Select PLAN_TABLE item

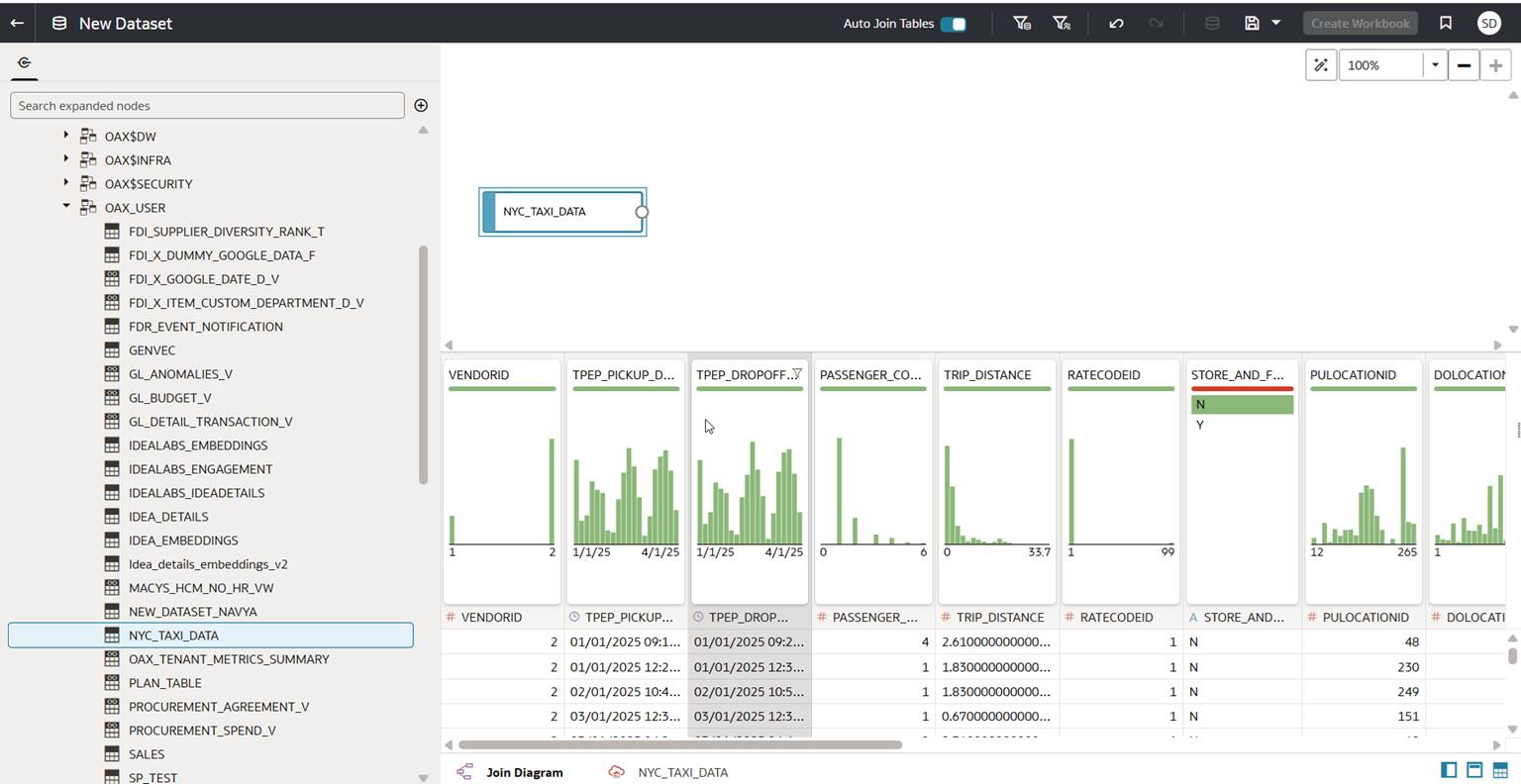point(164,683)
